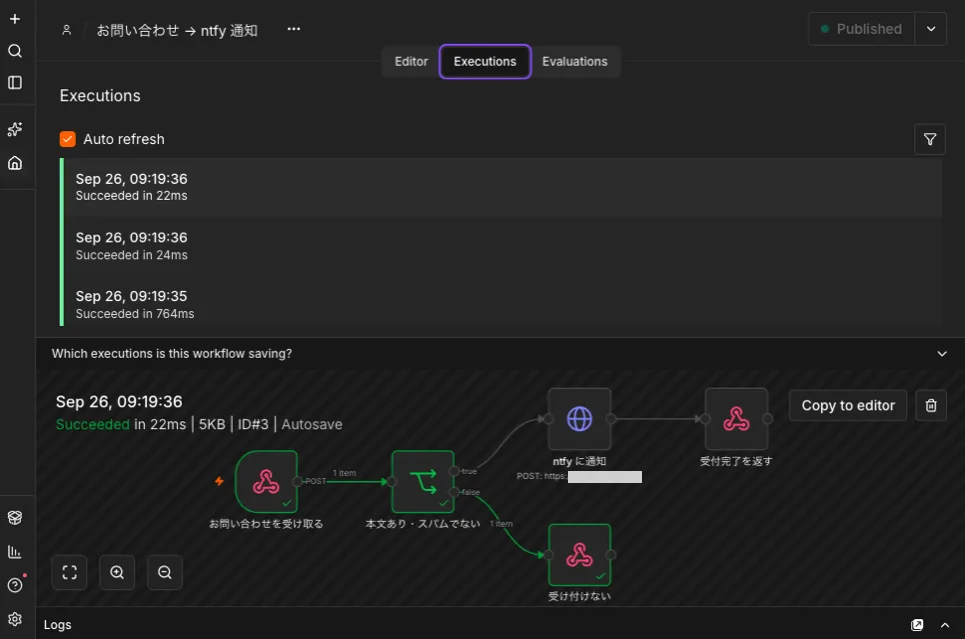Viewport: 965px width, 639px height.
Task: Click the user icon beside the workflow name
Action: 66,30
